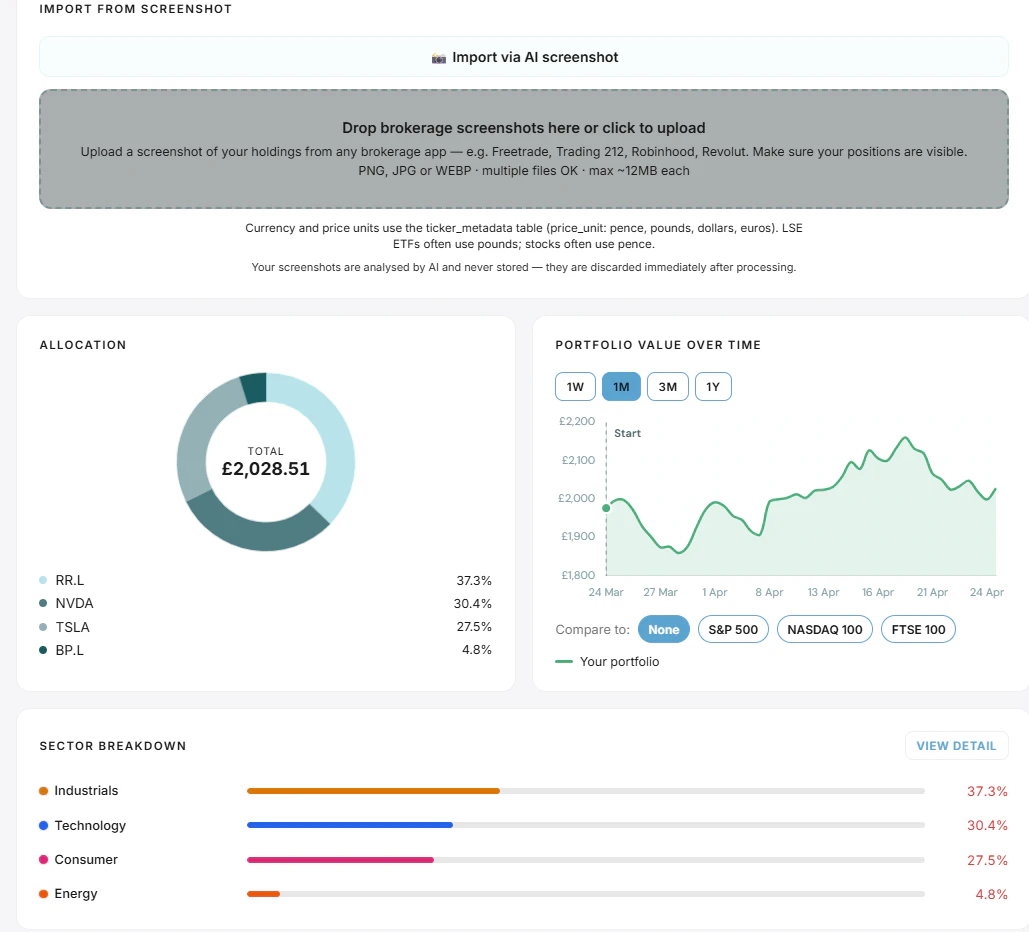This screenshot has height=932, width=1029.
Task: Click the NVDA legend dot
Action: pyautogui.click(x=43, y=603)
